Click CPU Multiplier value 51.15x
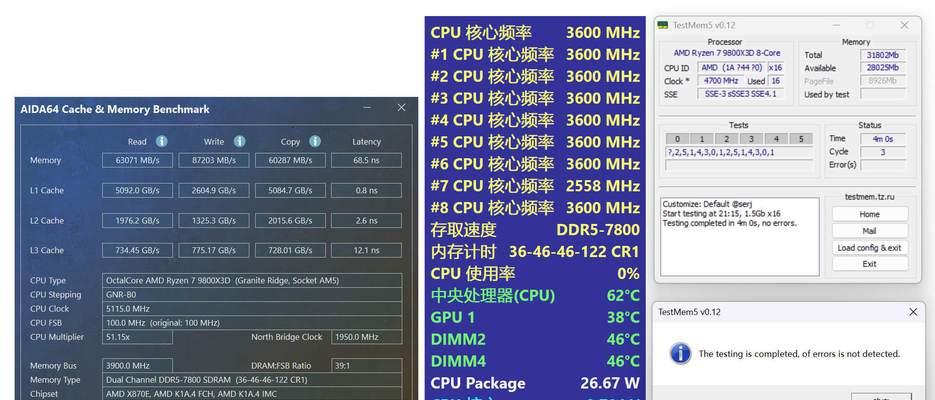This screenshot has width=935, height=400. pos(137,337)
